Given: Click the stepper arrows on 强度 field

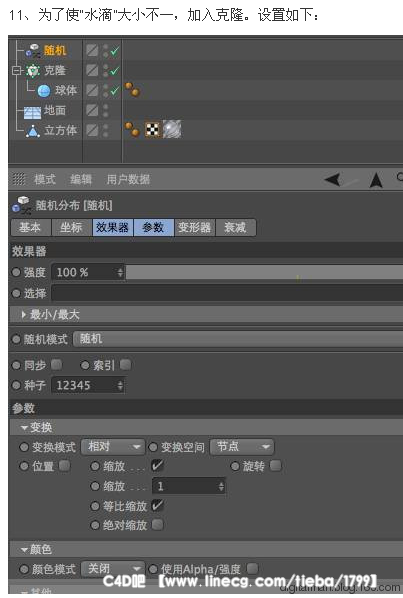Looking at the screenshot, I should (x=120, y=272).
